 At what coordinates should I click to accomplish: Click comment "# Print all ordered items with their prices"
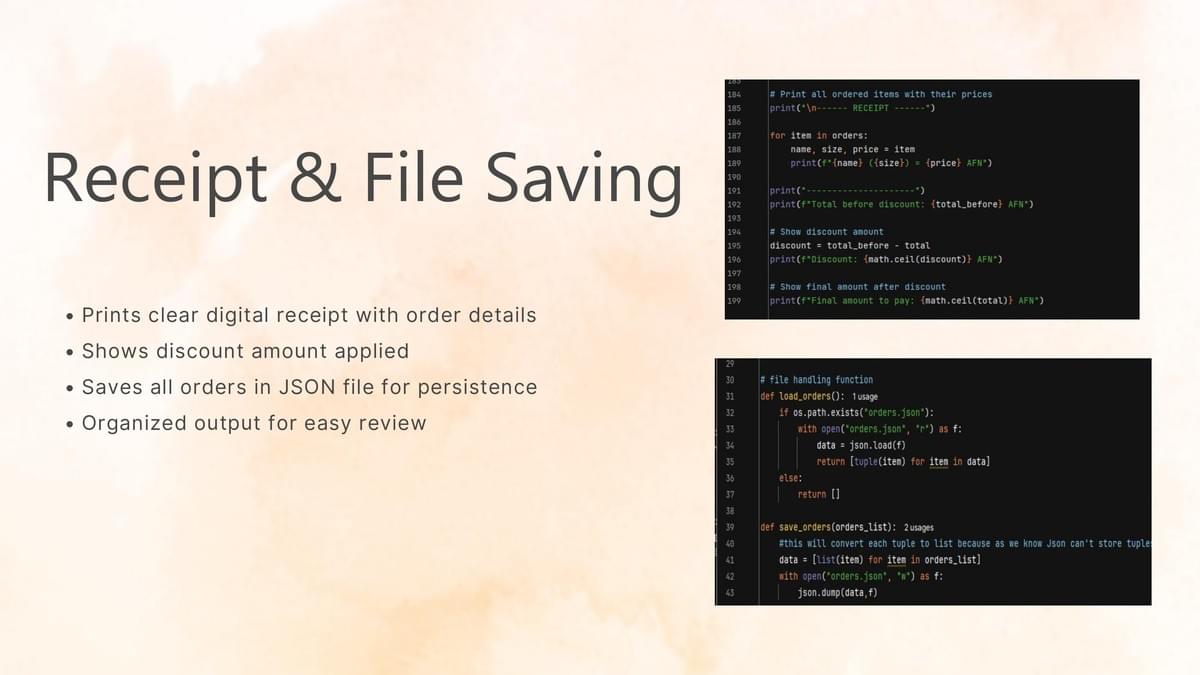[881, 94]
